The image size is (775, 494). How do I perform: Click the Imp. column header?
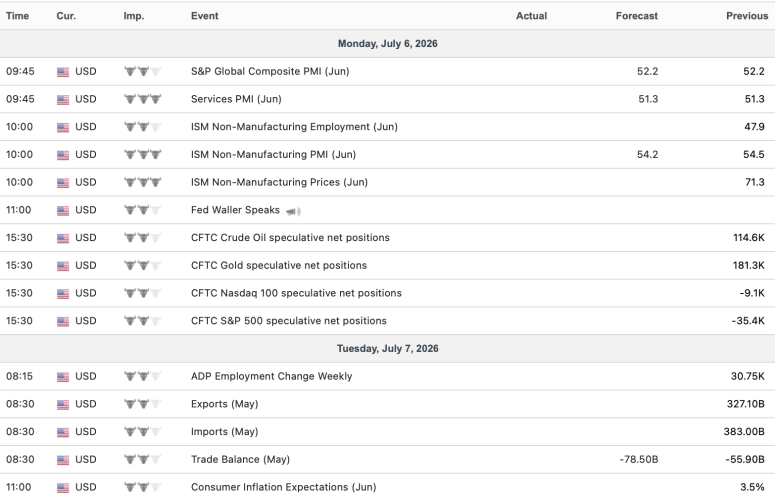pos(134,16)
